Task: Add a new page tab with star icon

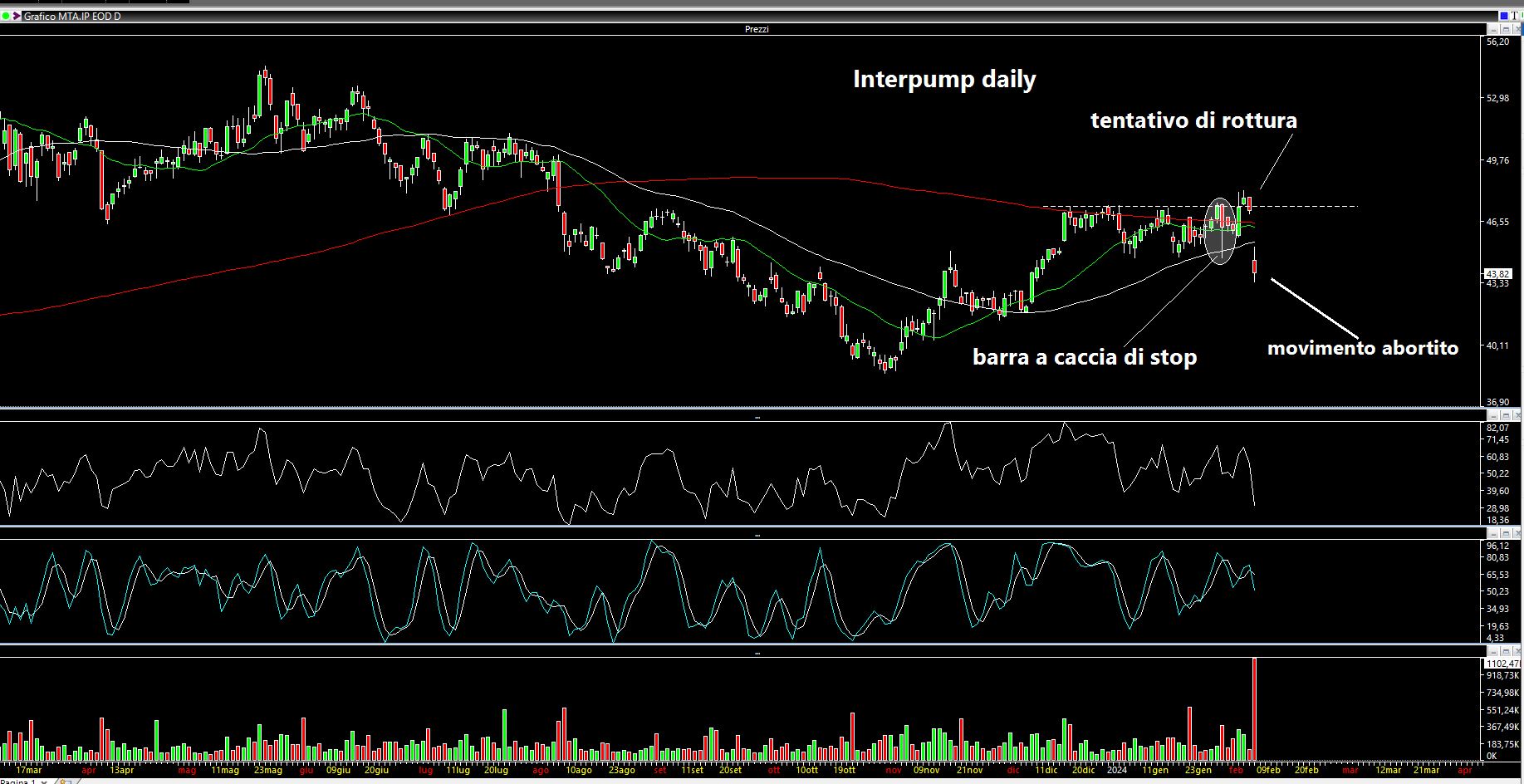Action: coord(65,782)
